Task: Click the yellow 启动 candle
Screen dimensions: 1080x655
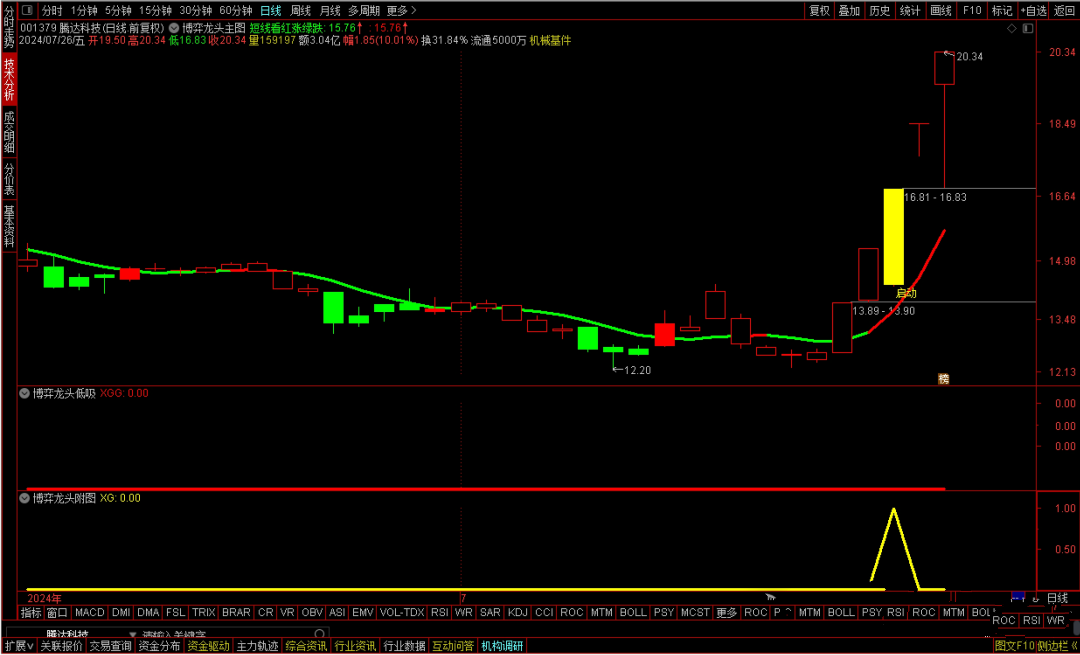Action: (x=893, y=237)
